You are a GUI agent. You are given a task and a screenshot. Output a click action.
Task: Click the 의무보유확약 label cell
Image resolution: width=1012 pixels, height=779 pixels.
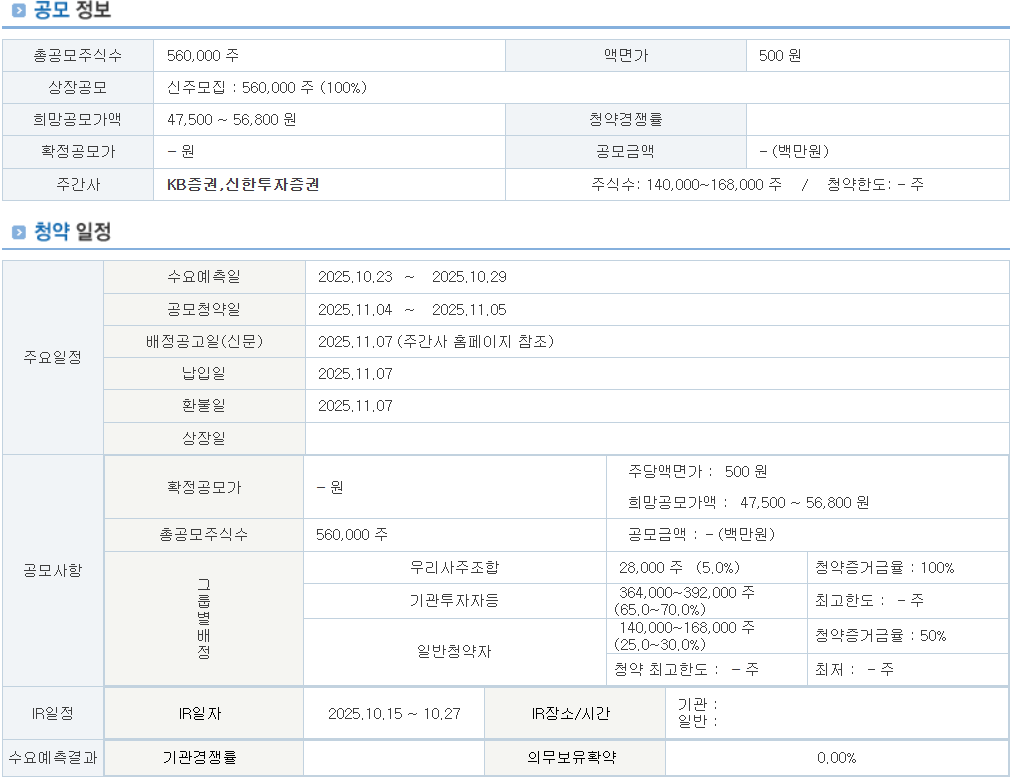(574, 758)
